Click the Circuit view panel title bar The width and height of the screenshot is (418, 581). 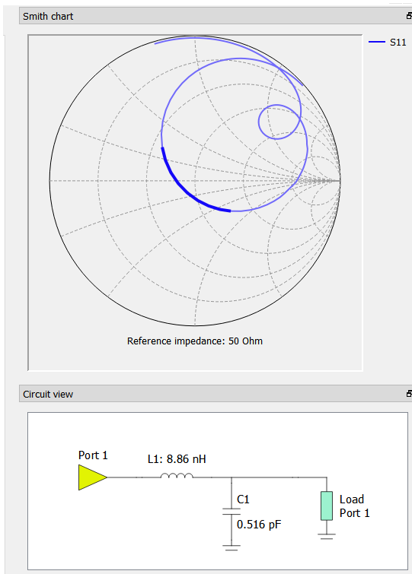(215, 394)
